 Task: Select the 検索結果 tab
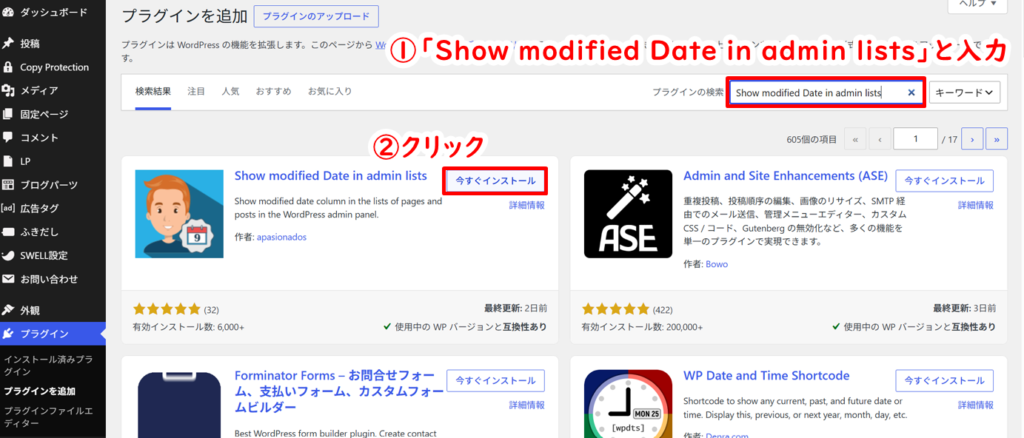pyautogui.click(x=153, y=91)
